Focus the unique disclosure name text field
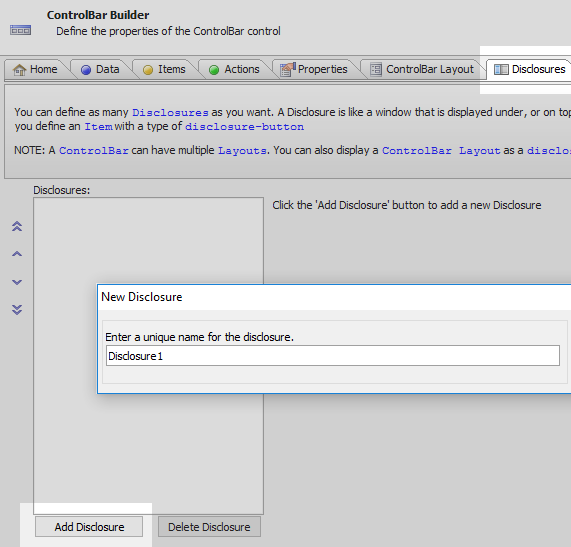 click(x=333, y=355)
